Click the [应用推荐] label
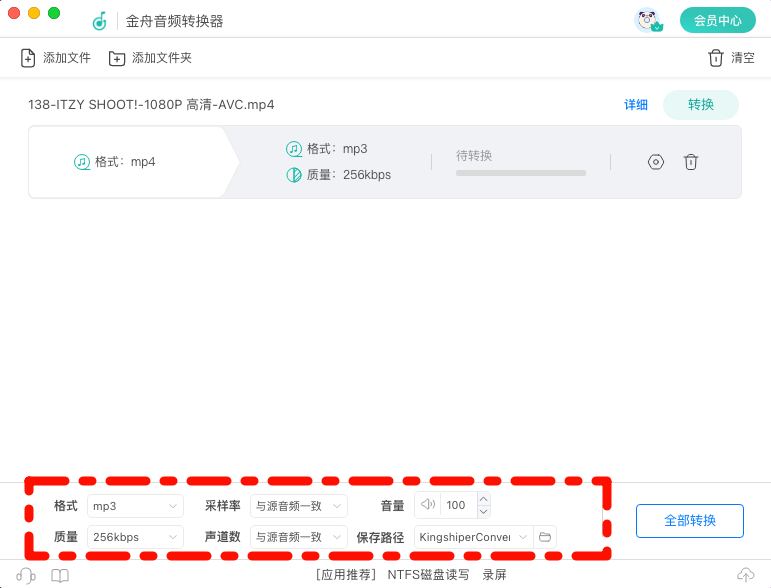Image resolution: width=771 pixels, height=588 pixels. tap(346, 575)
